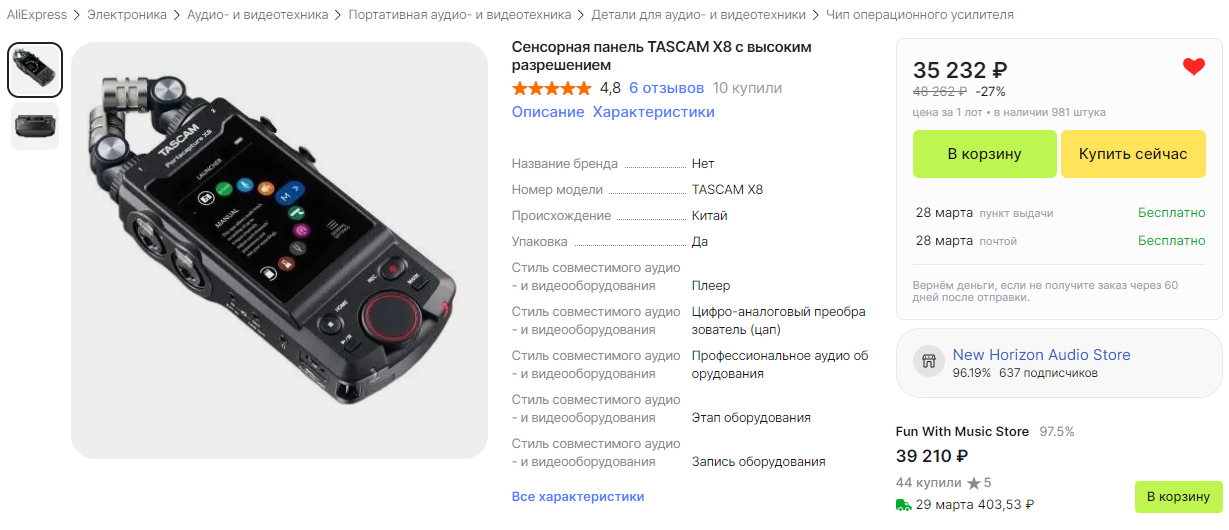This screenshot has height=530, width=1229.
Task: Open Аудио- и видеотехника breadcrumb
Action: [x=257, y=15]
